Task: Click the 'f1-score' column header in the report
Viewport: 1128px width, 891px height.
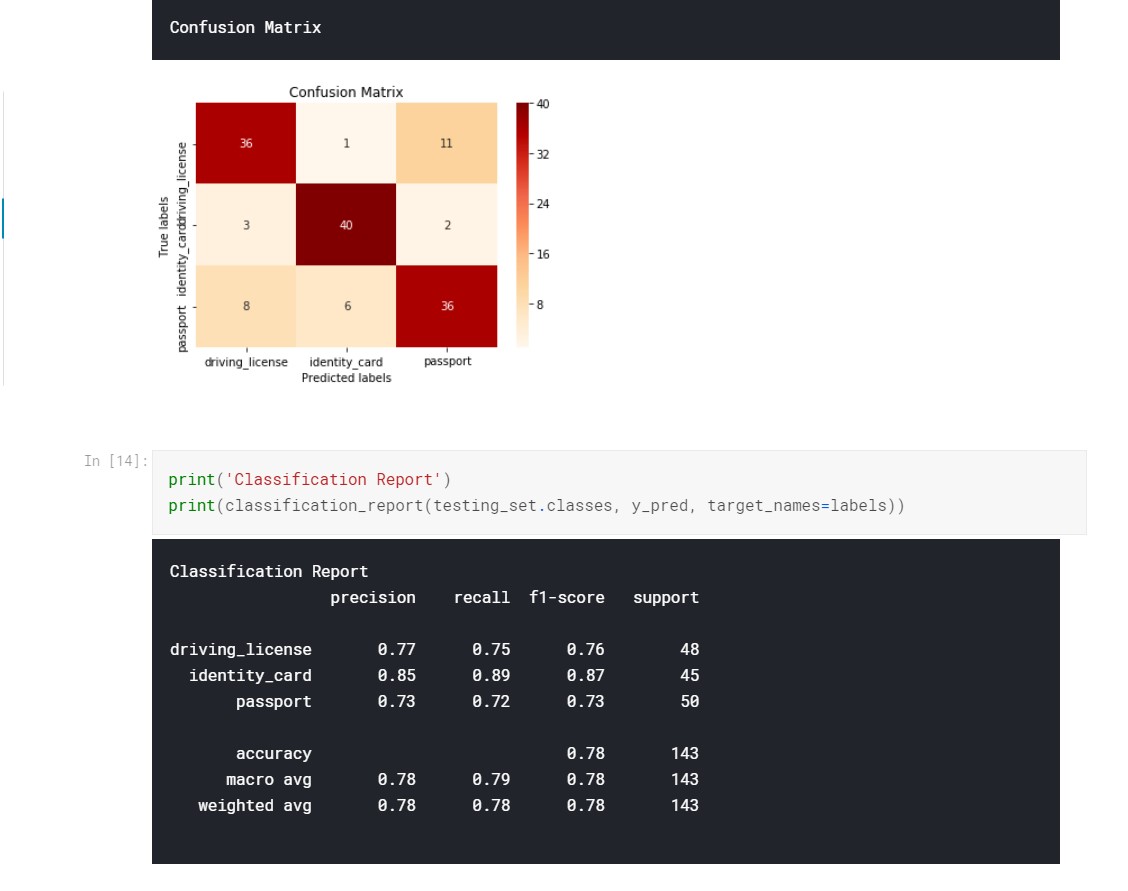Action: (x=567, y=598)
